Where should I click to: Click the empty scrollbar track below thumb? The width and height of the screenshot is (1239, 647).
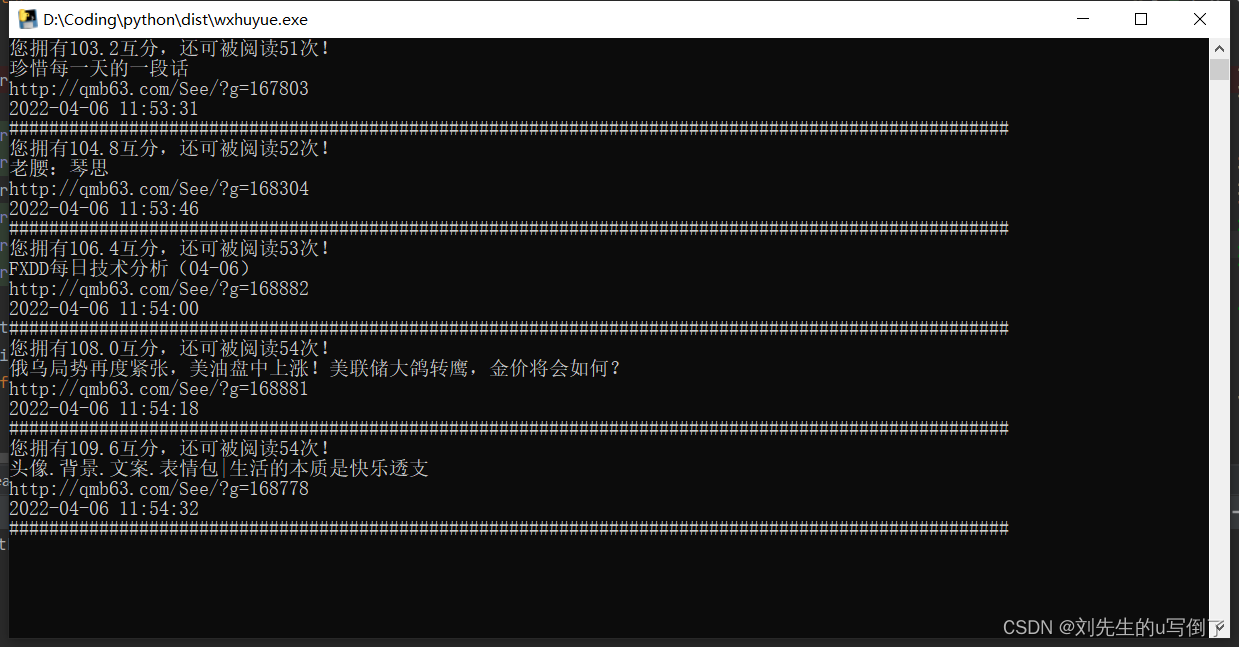pos(1219,348)
